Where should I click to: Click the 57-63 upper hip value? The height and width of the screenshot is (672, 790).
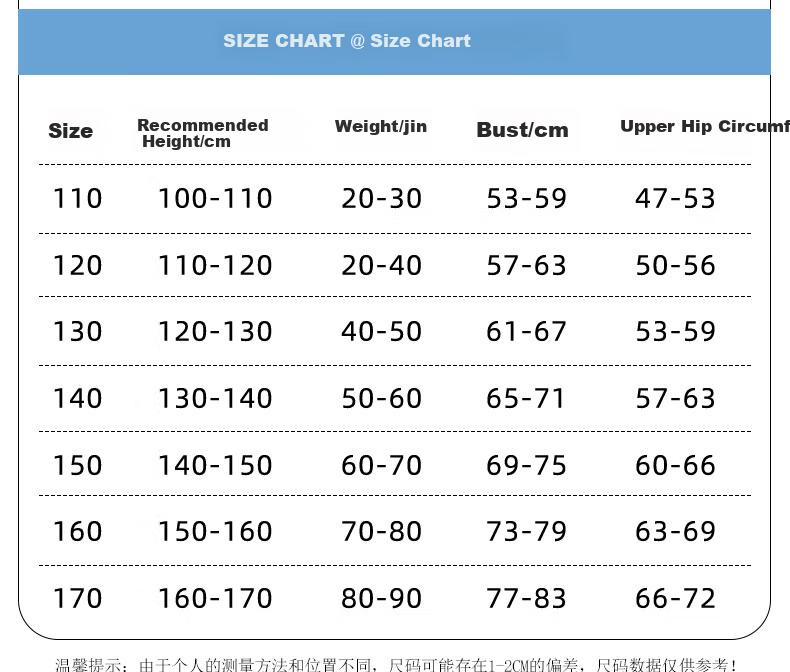point(675,398)
